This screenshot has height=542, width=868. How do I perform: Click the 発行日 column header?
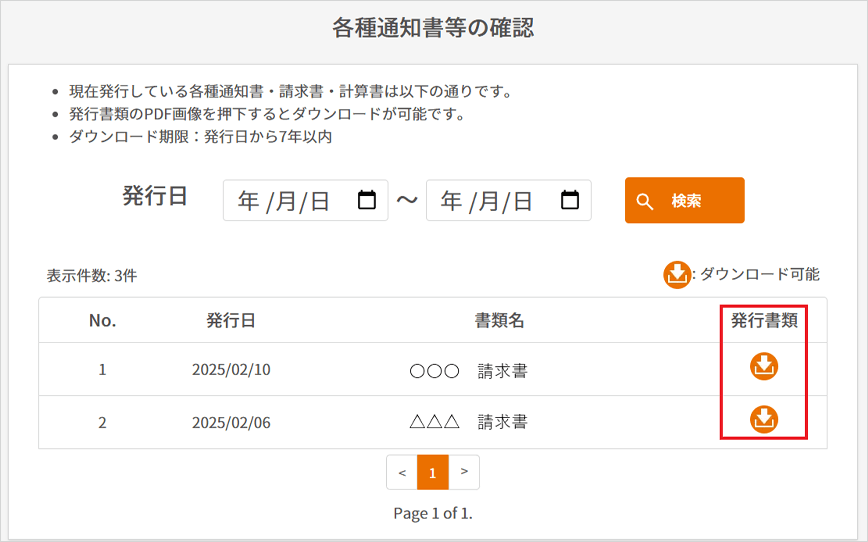tap(231, 320)
